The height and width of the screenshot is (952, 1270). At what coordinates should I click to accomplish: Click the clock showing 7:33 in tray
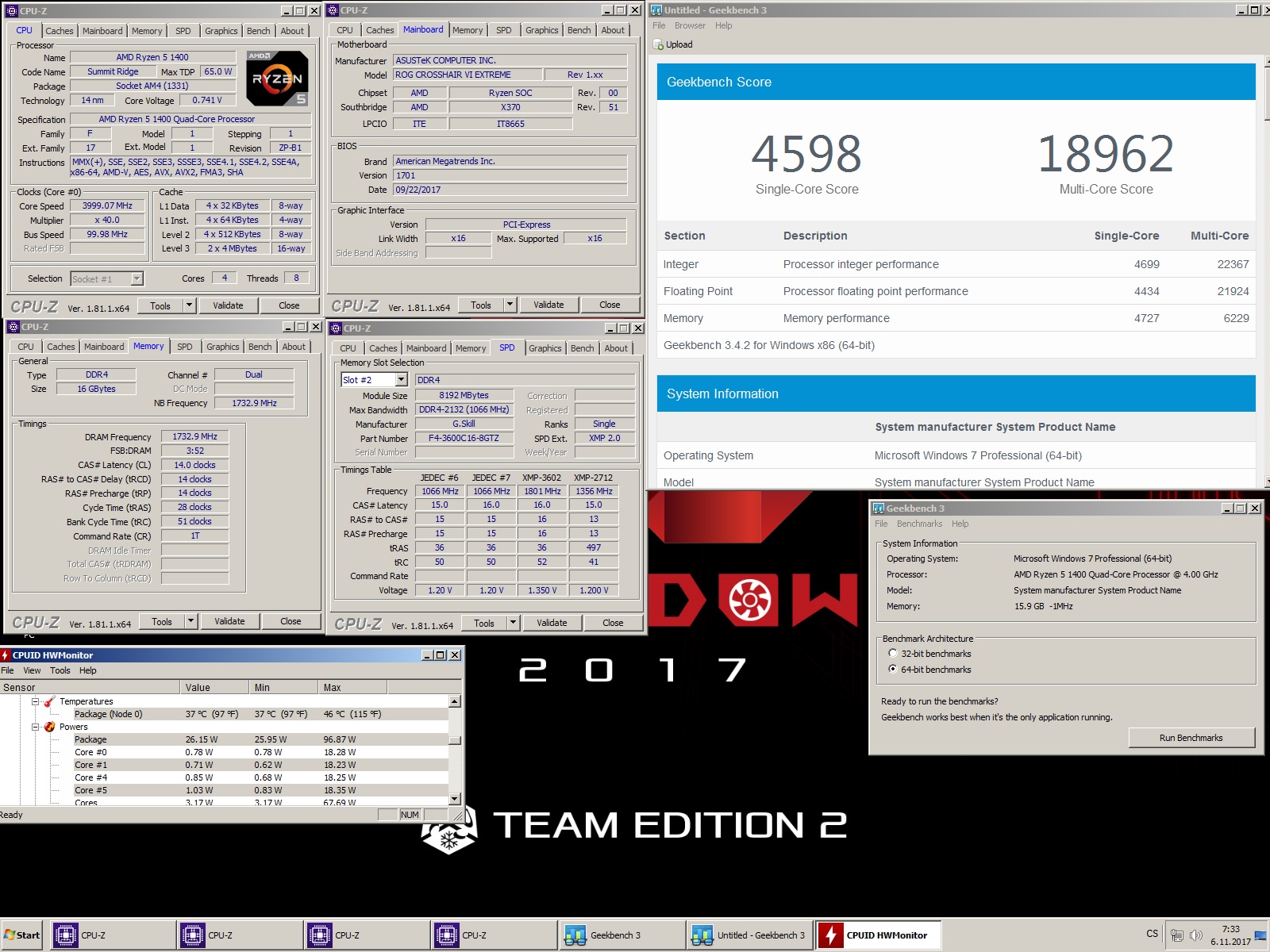pyautogui.click(x=1230, y=929)
